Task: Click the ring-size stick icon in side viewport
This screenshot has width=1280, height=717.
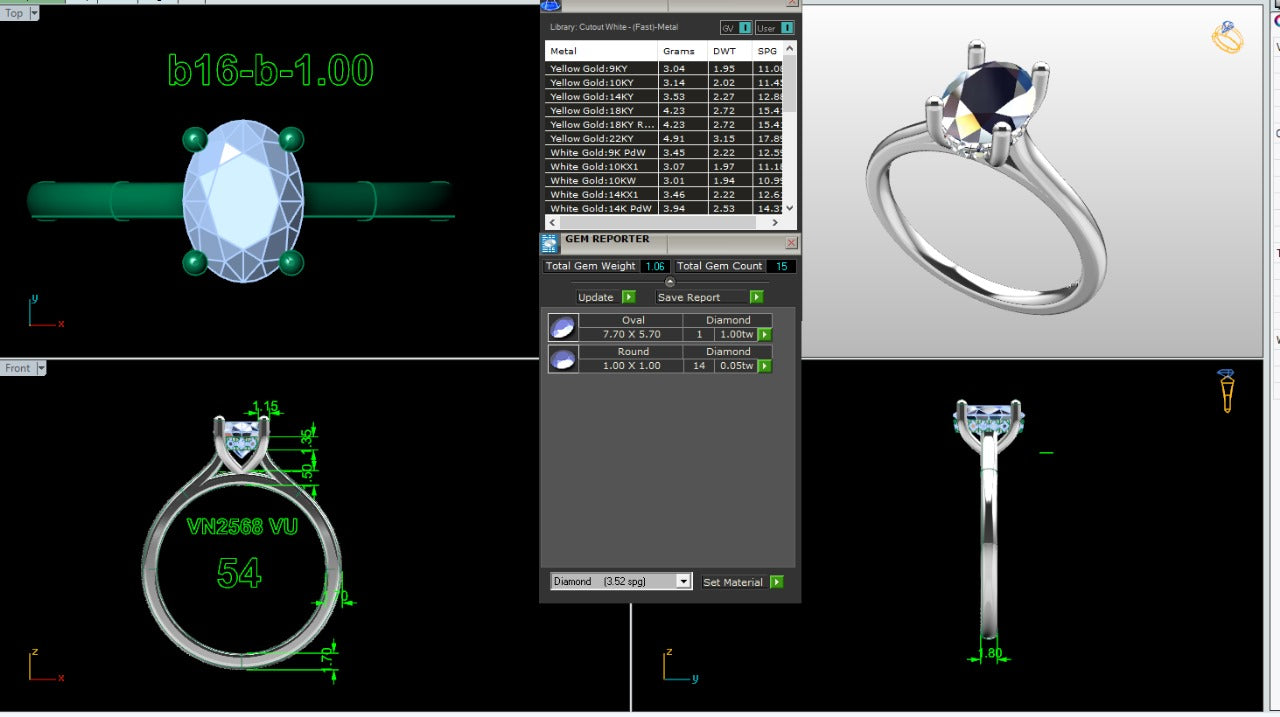Action: click(1227, 390)
